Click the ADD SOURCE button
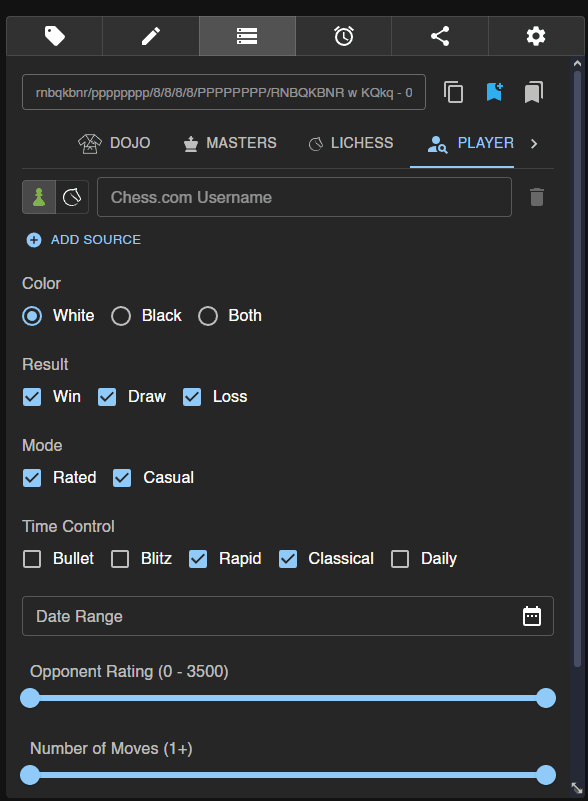Image resolution: width=588 pixels, height=801 pixels. coord(84,240)
